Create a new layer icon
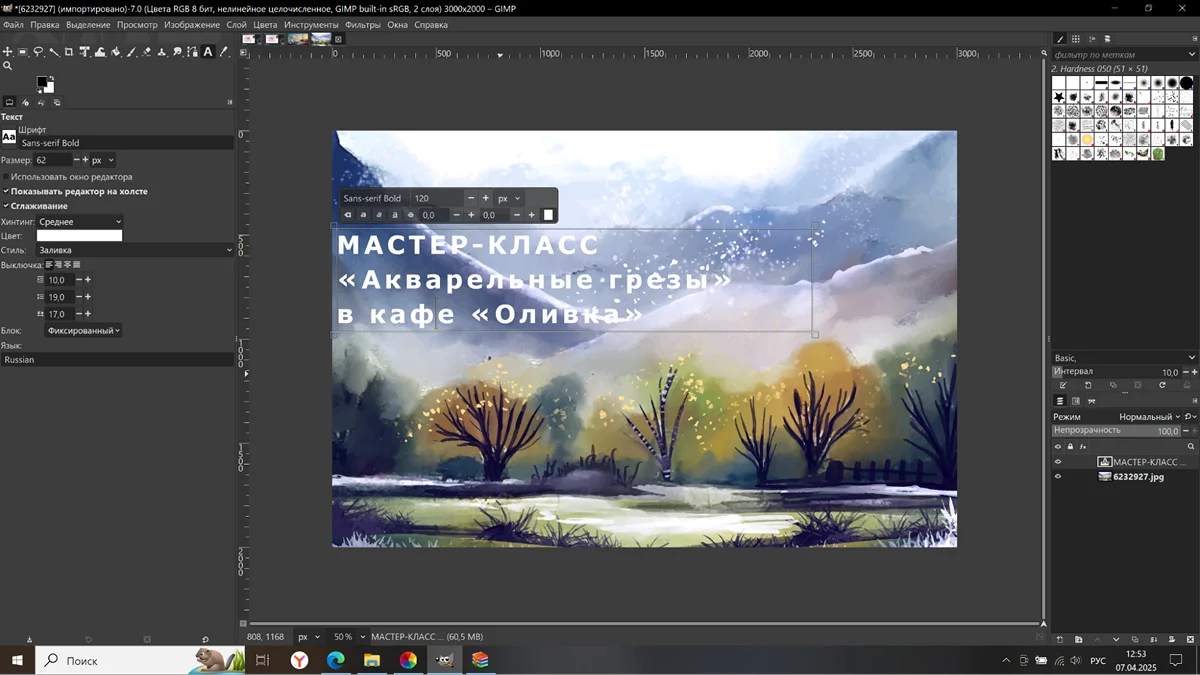Image resolution: width=1200 pixels, height=675 pixels. [x=1060, y=639]
